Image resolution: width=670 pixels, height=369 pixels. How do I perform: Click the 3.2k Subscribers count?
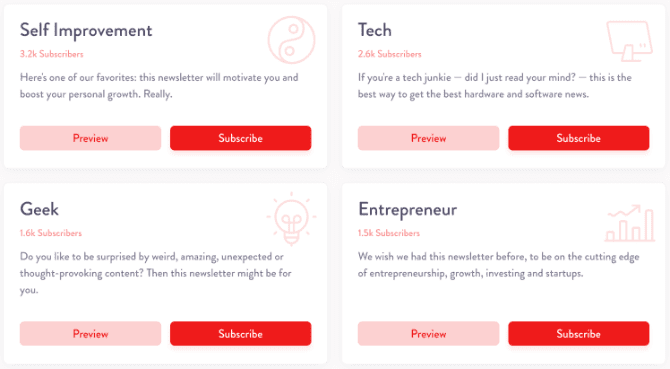pyautogui.click(x=51, y=54)
